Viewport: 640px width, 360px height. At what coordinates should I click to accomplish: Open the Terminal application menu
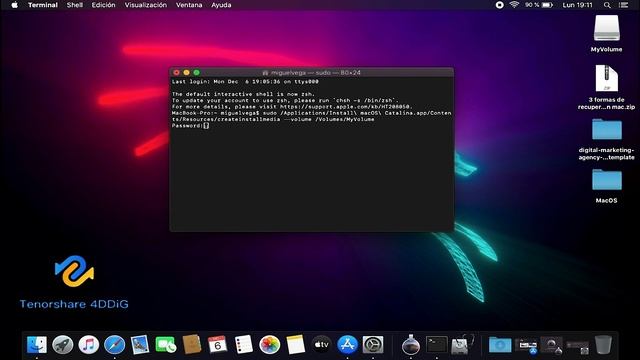click(x=43, y=5)
